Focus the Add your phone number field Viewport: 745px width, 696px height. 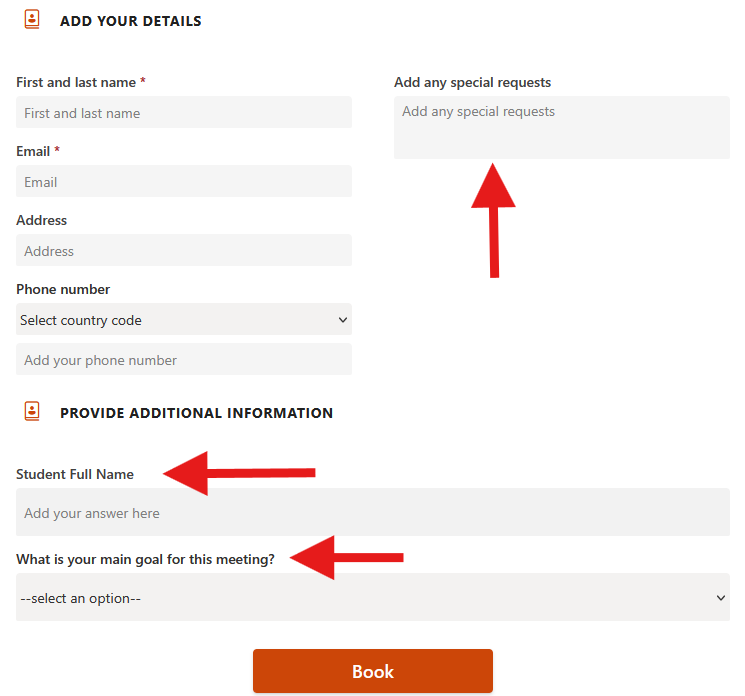[x=184, y=360]
